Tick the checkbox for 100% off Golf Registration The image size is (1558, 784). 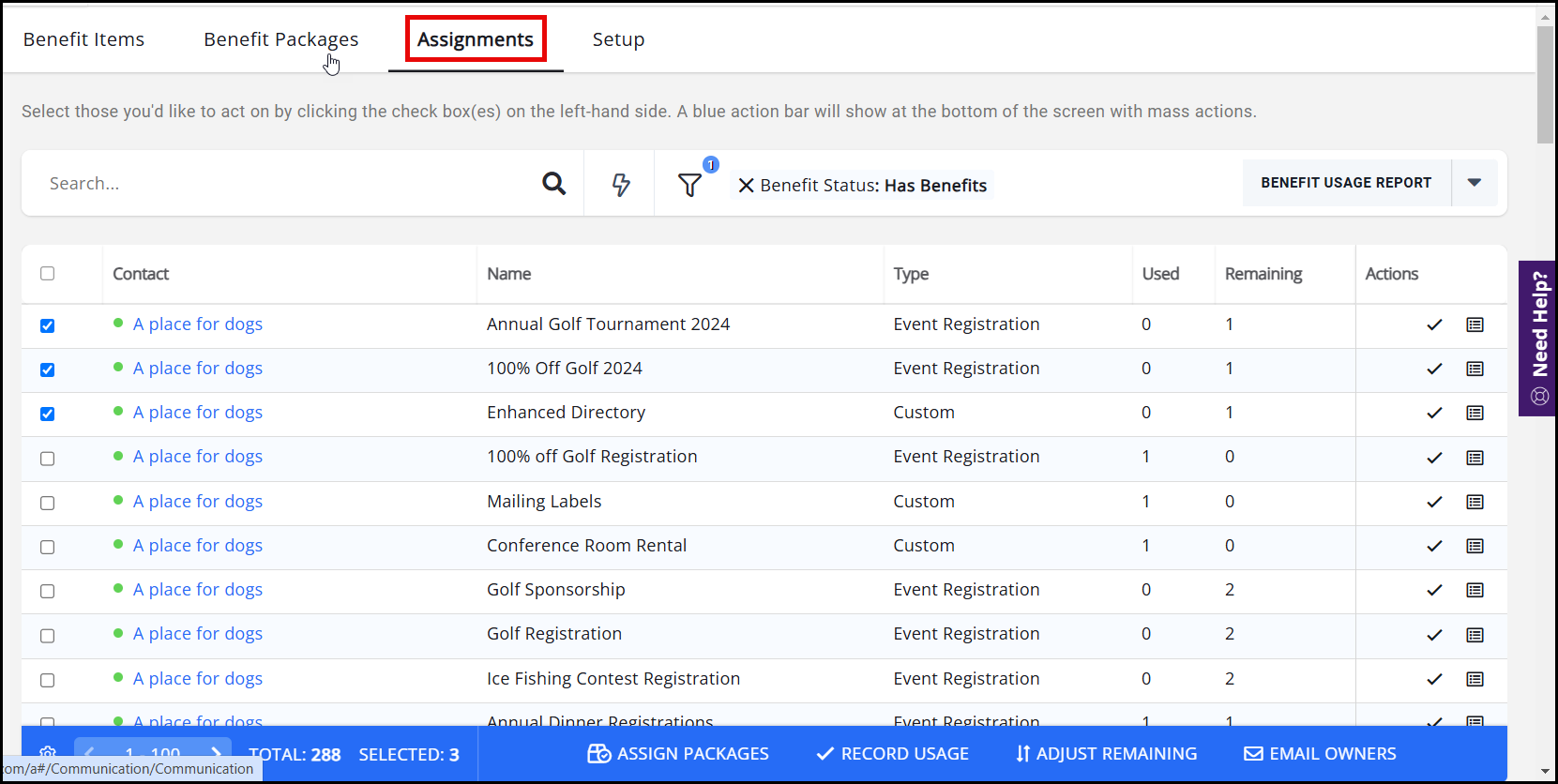pyautogui.click(x=48, y=459)
